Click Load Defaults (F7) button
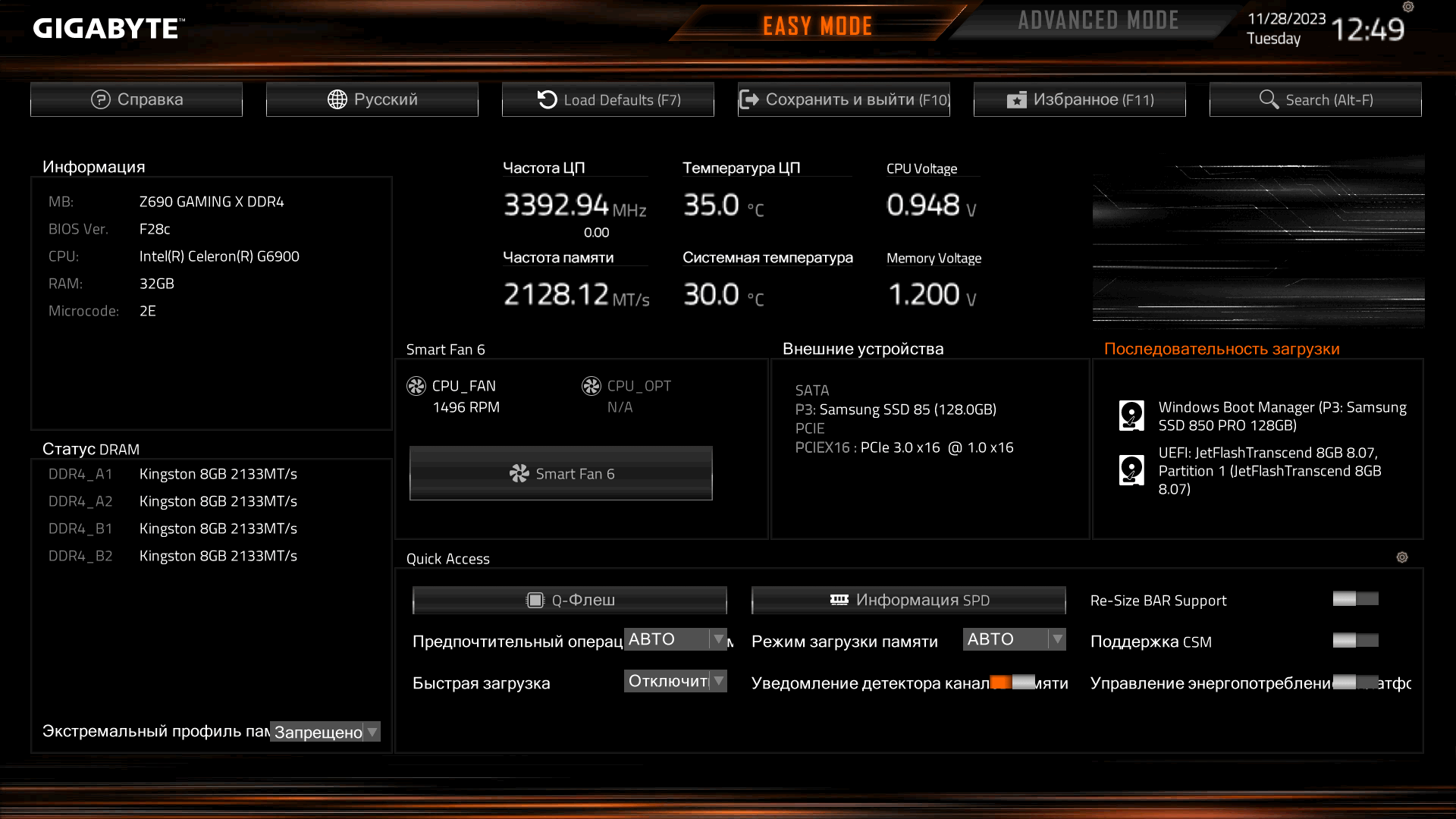Viewport: 1456px width, 819px height. (608, 99)
